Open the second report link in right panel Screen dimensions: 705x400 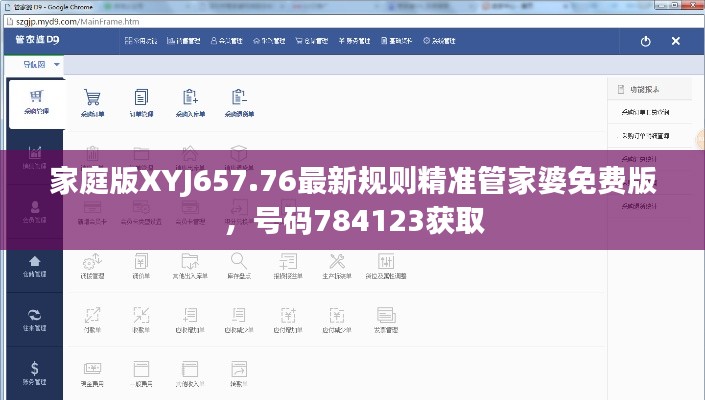646,134
